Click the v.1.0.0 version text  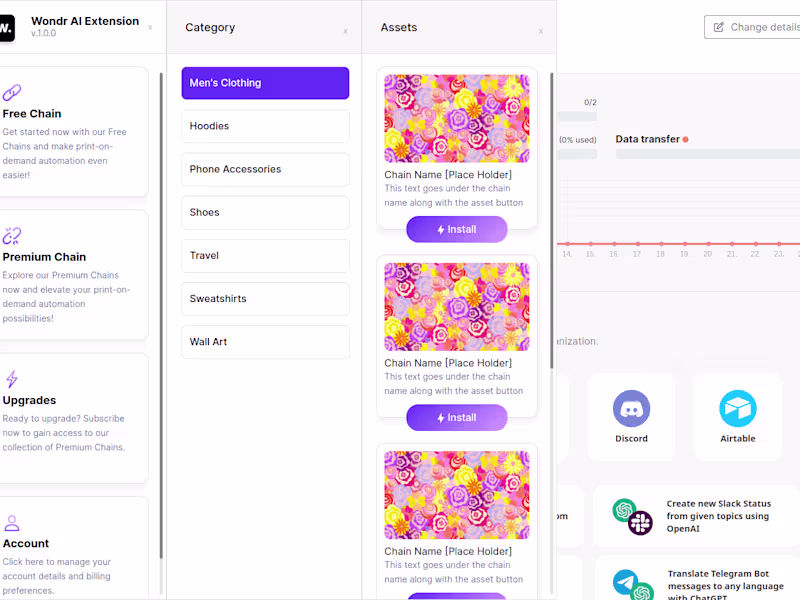coord(43,33)
